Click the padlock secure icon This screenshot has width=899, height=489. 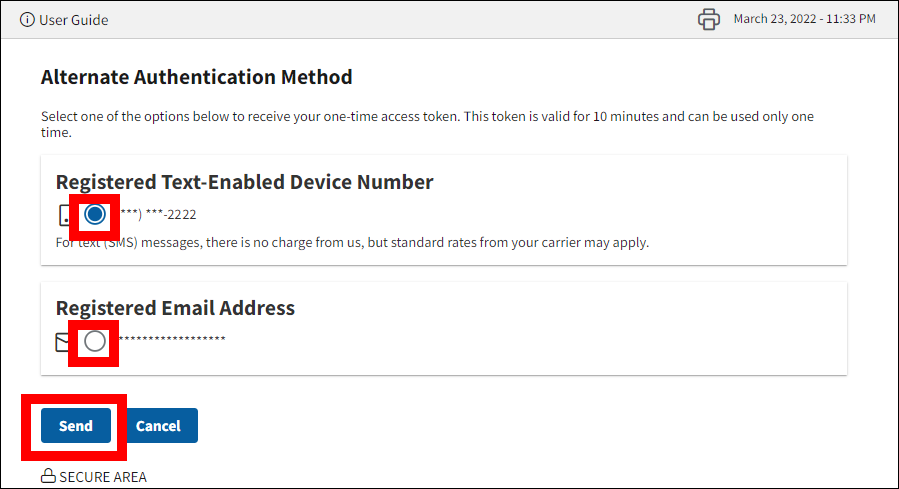pyautogui.click(x=48, y=477)
